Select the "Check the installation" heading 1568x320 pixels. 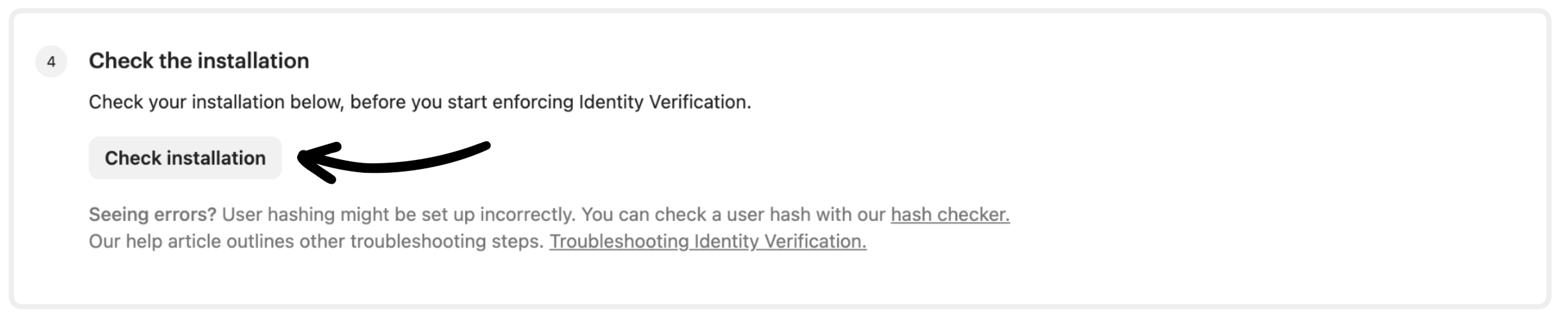[198, 61]
